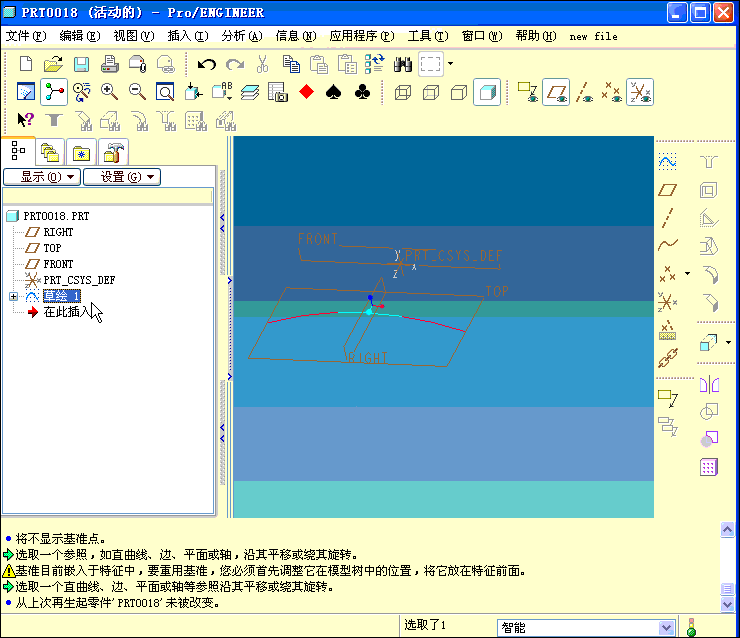
Task: Click model tree search field
Action: (x=108, y=196)
